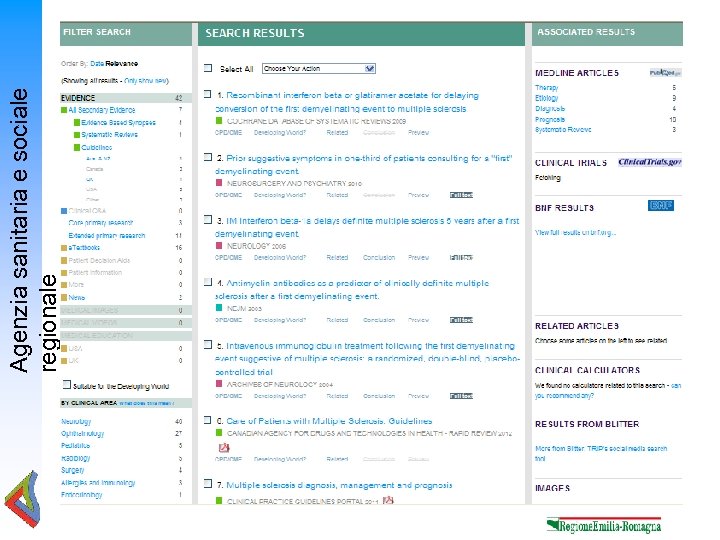The image size is (720, 540).
Task: Click the PDF icon under result 6
Action: (224, 447)
